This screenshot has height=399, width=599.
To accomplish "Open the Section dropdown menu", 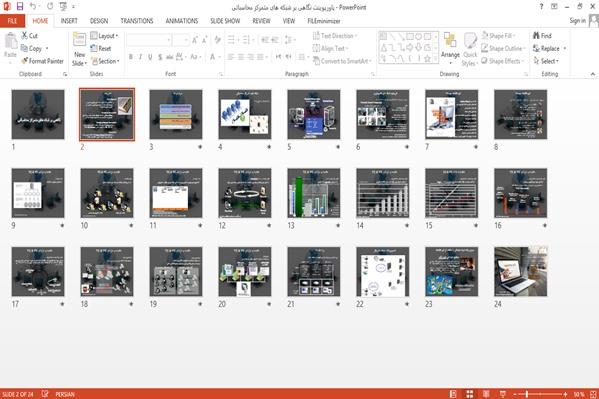I will pyautogui.click(x=105, y=61).
